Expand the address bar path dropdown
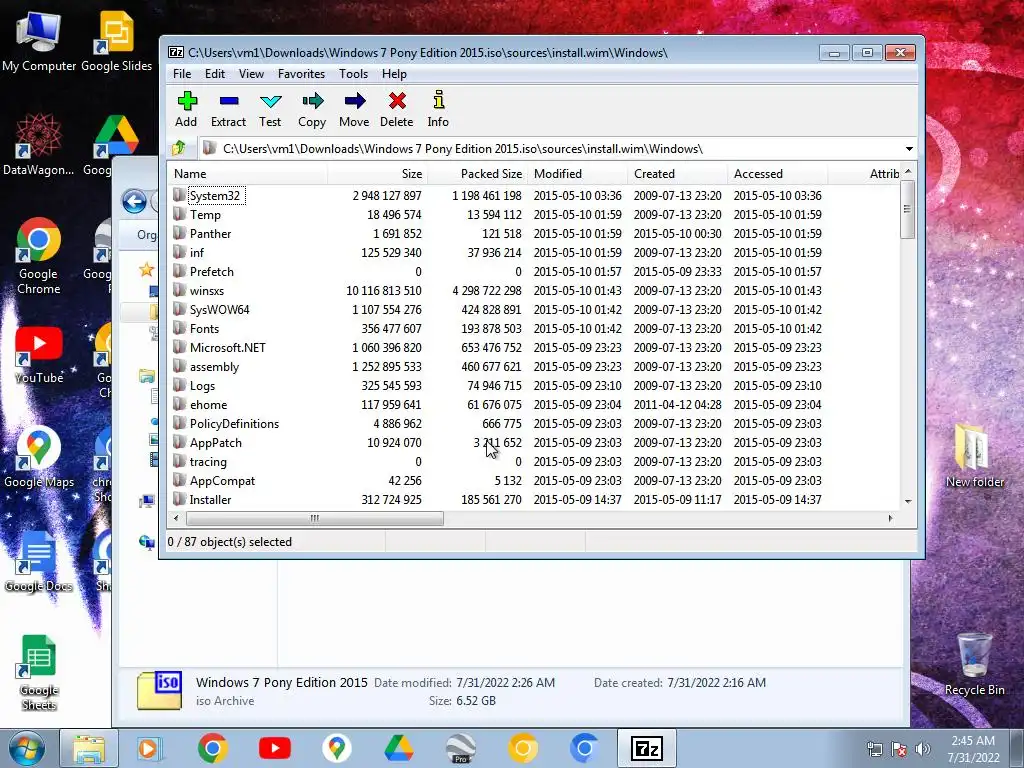The height and width of the screenshot is (768, 1024). (908, 149)
